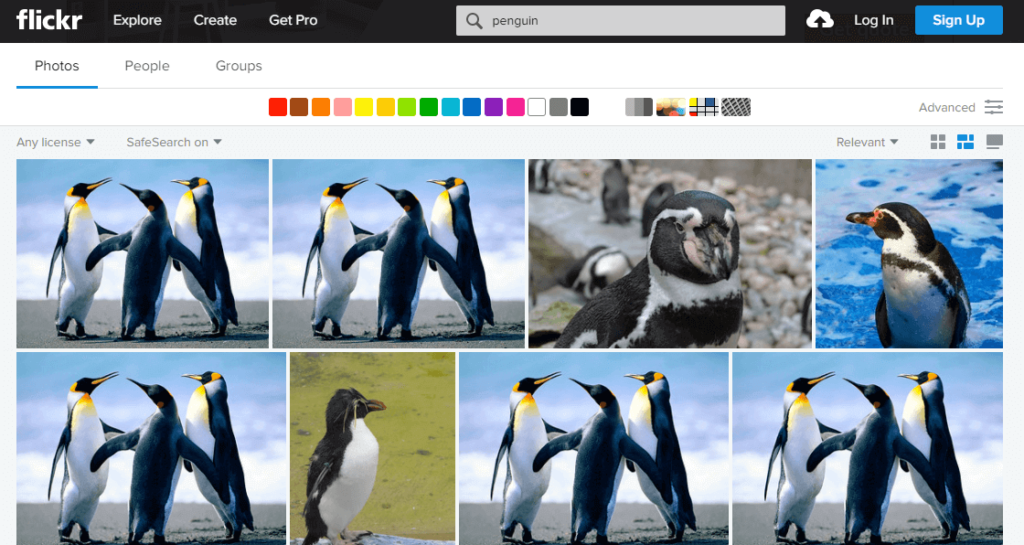Open the Create menu
Image resolution: width=1024 pixels, height=545 pixels.
pos(215,20)
